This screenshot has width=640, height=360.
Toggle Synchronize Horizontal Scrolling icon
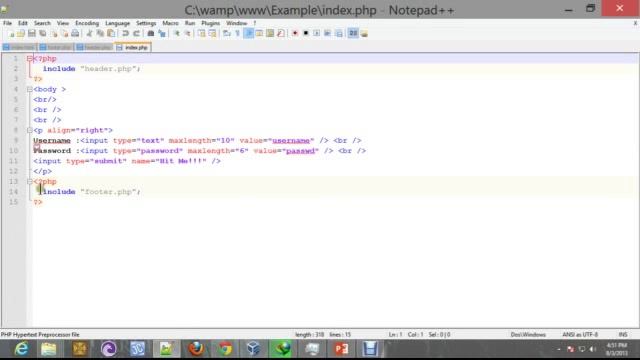click(213, 33)
